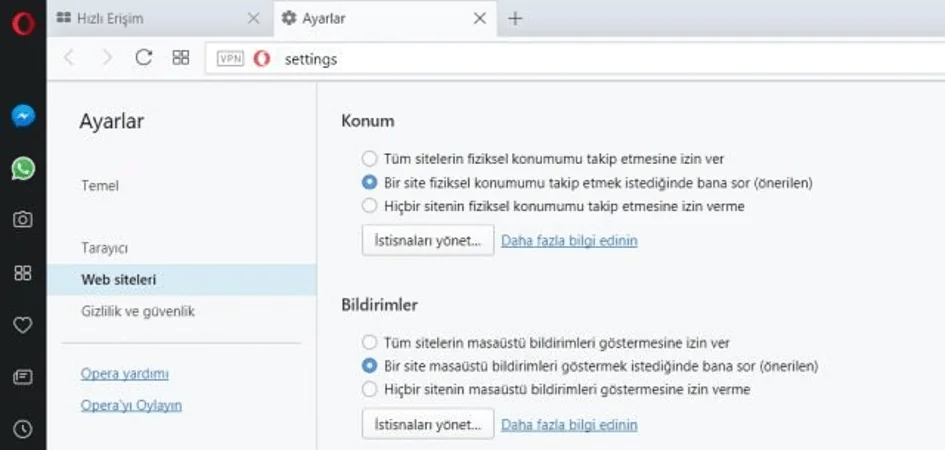
Task: Open Facebook Messenger in the sidebar
Action: (23, 116)
